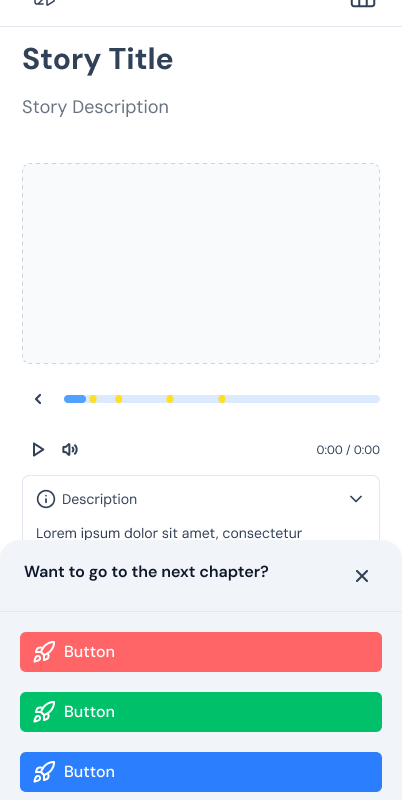This screenshot has height=800, width=402.
Task: Click the rocket icon on the green button
Action: pos(44,712)
